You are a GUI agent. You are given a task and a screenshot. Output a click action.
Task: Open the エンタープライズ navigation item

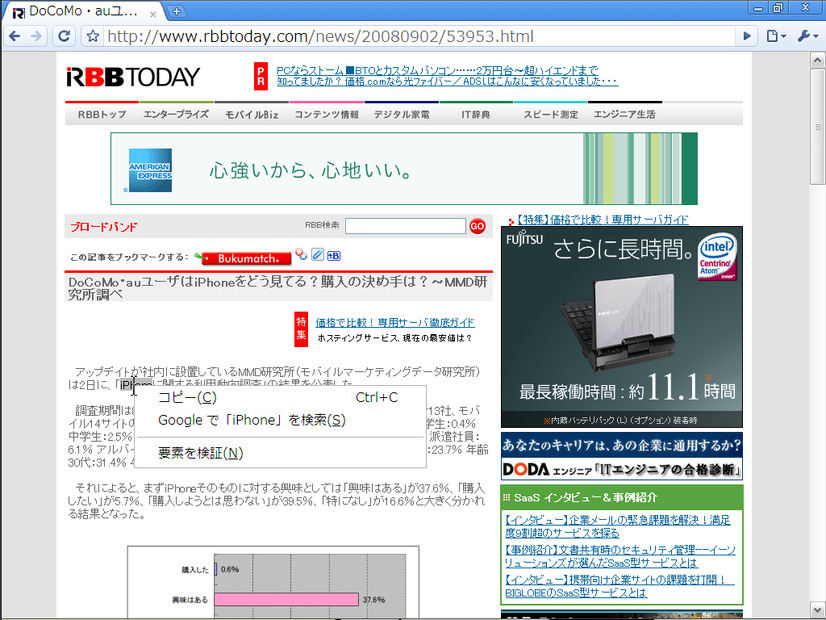(176, 114)
